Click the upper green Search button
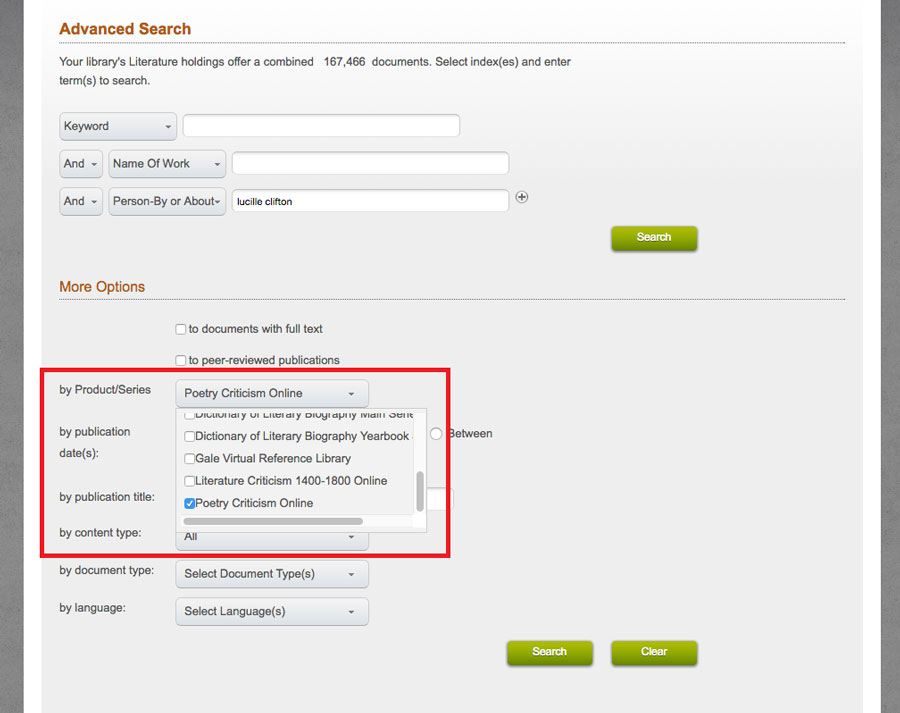Image resolution: width=900 pixels, height=713 pixels. pyautogui.click(x=653, y=238)
